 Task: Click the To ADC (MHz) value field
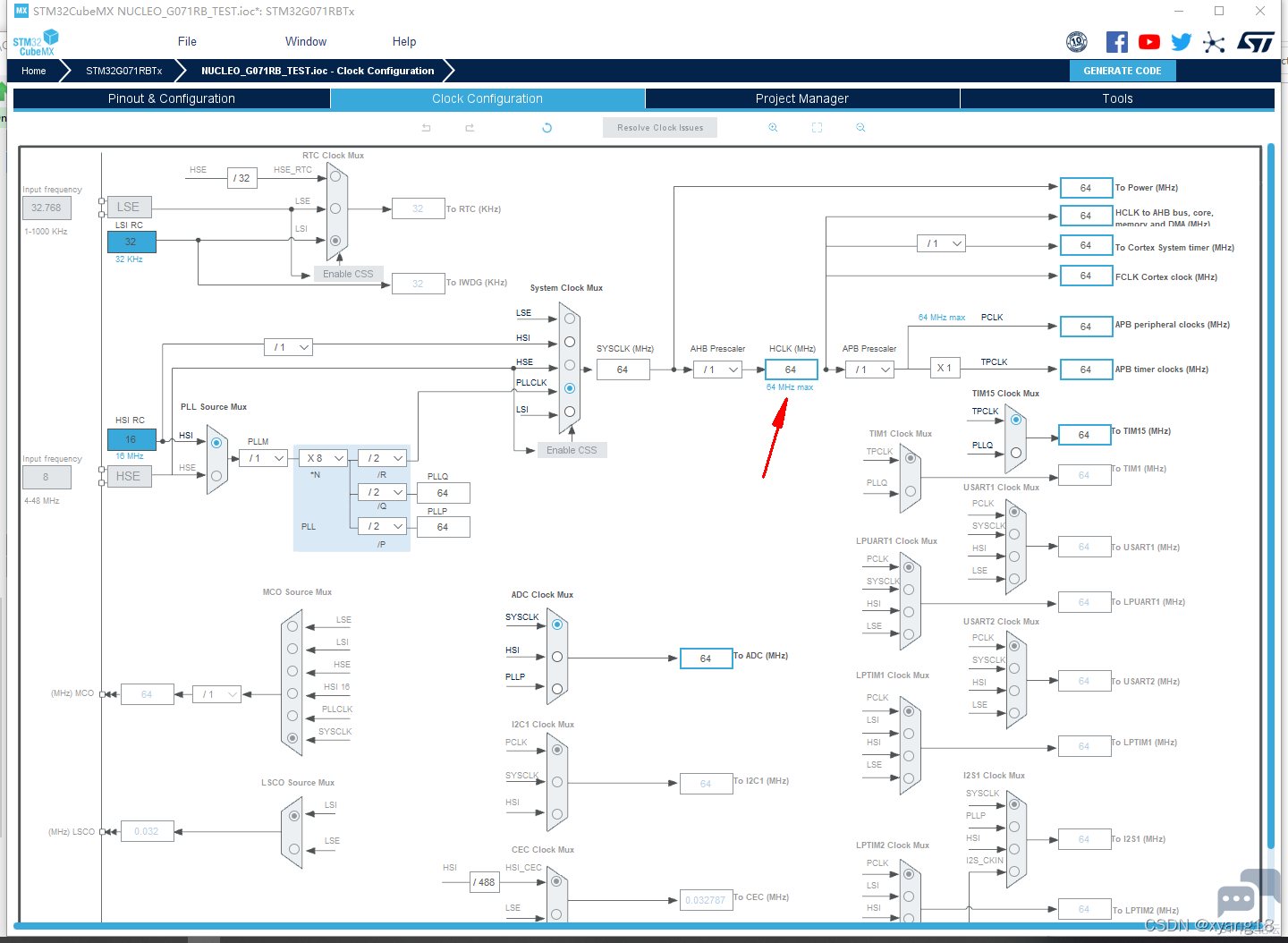pyautogui.click(x=706, y=658)
